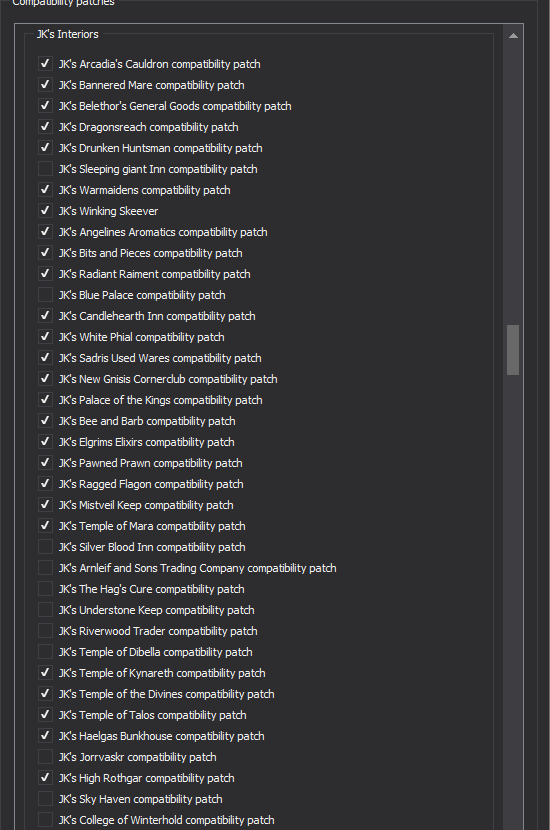Check JK's Riverwood Trader compatibility patch
The width and height of the screenshot is (550, 830).
point(46,631)
